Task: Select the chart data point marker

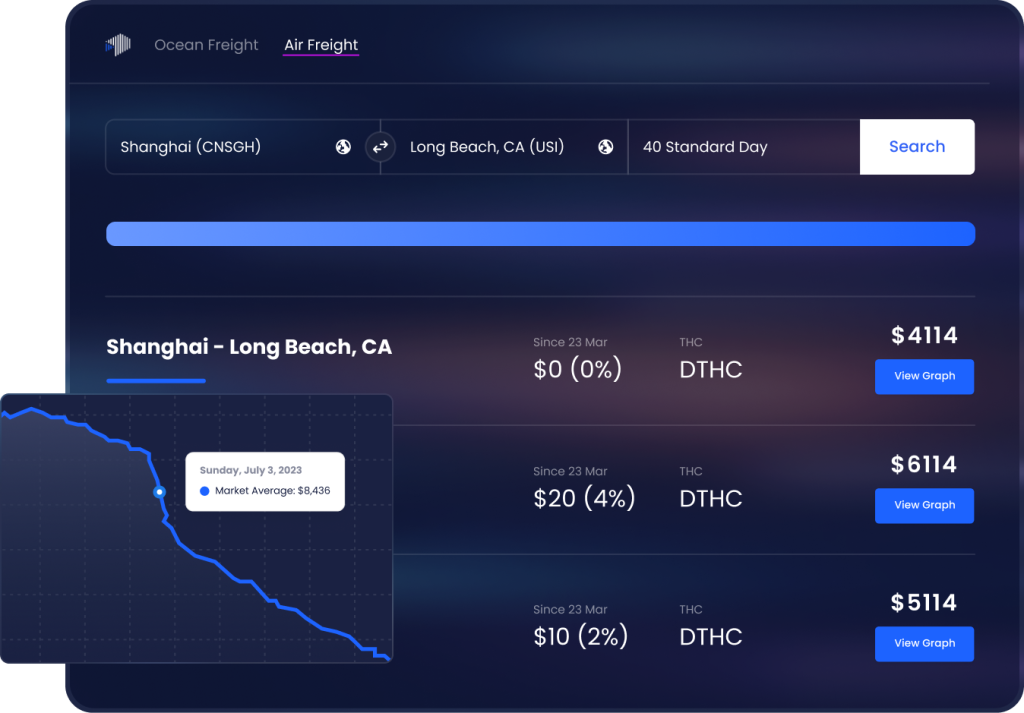Action: pyautogui.click(x=159, y=492)
